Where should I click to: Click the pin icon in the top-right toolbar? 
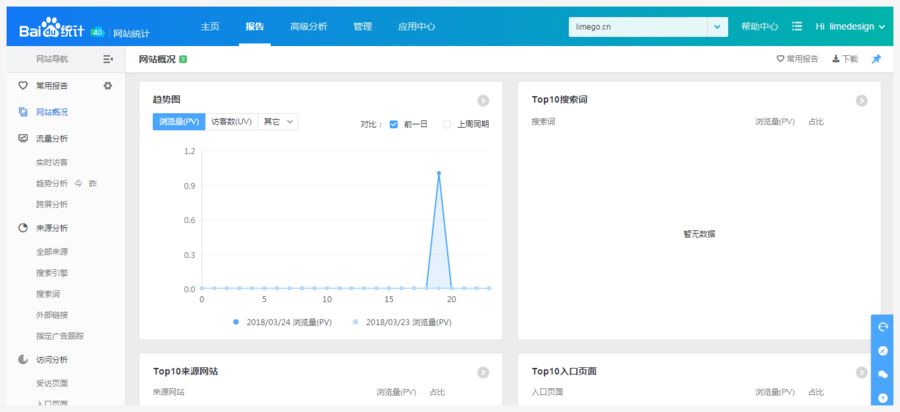(x=876, y=59)
